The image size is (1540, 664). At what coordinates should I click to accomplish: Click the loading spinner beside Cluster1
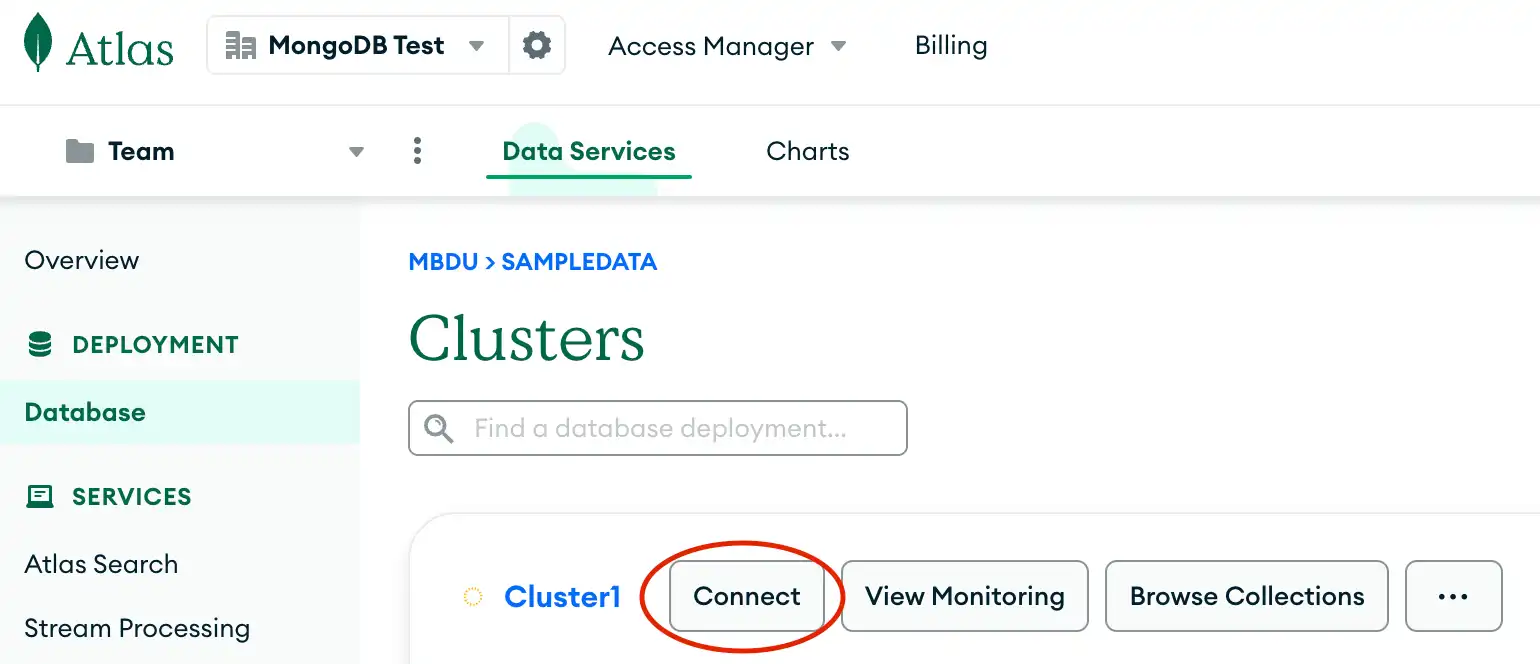coord(471,596)
